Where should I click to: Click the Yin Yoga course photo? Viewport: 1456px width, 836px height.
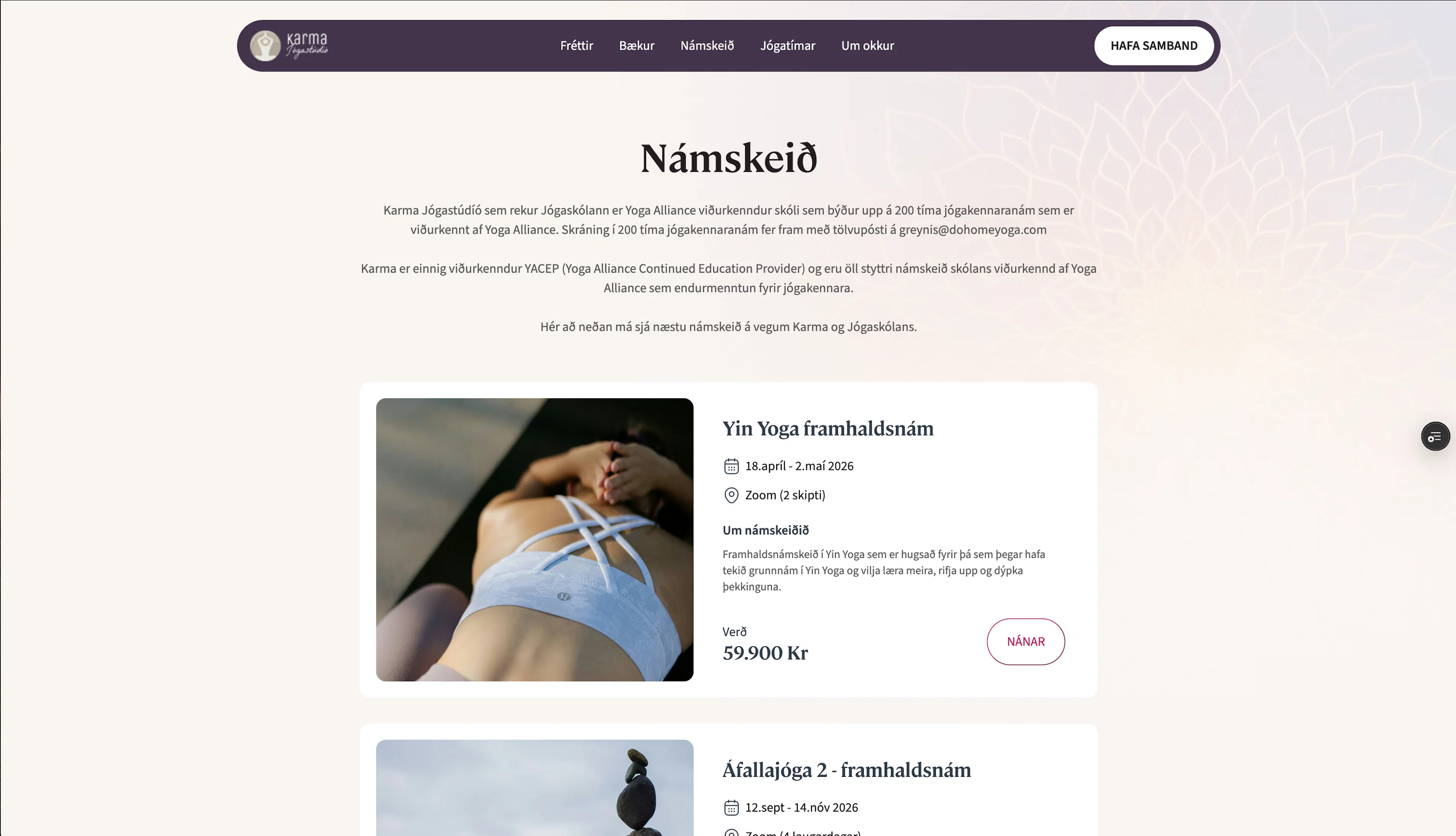click(x=534, y=540)
